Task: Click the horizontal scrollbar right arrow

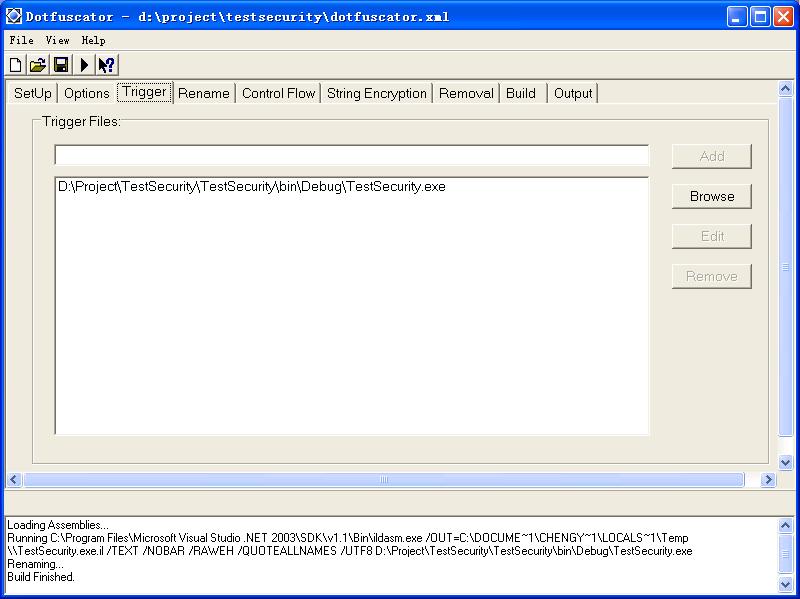Action: (768, 480)
